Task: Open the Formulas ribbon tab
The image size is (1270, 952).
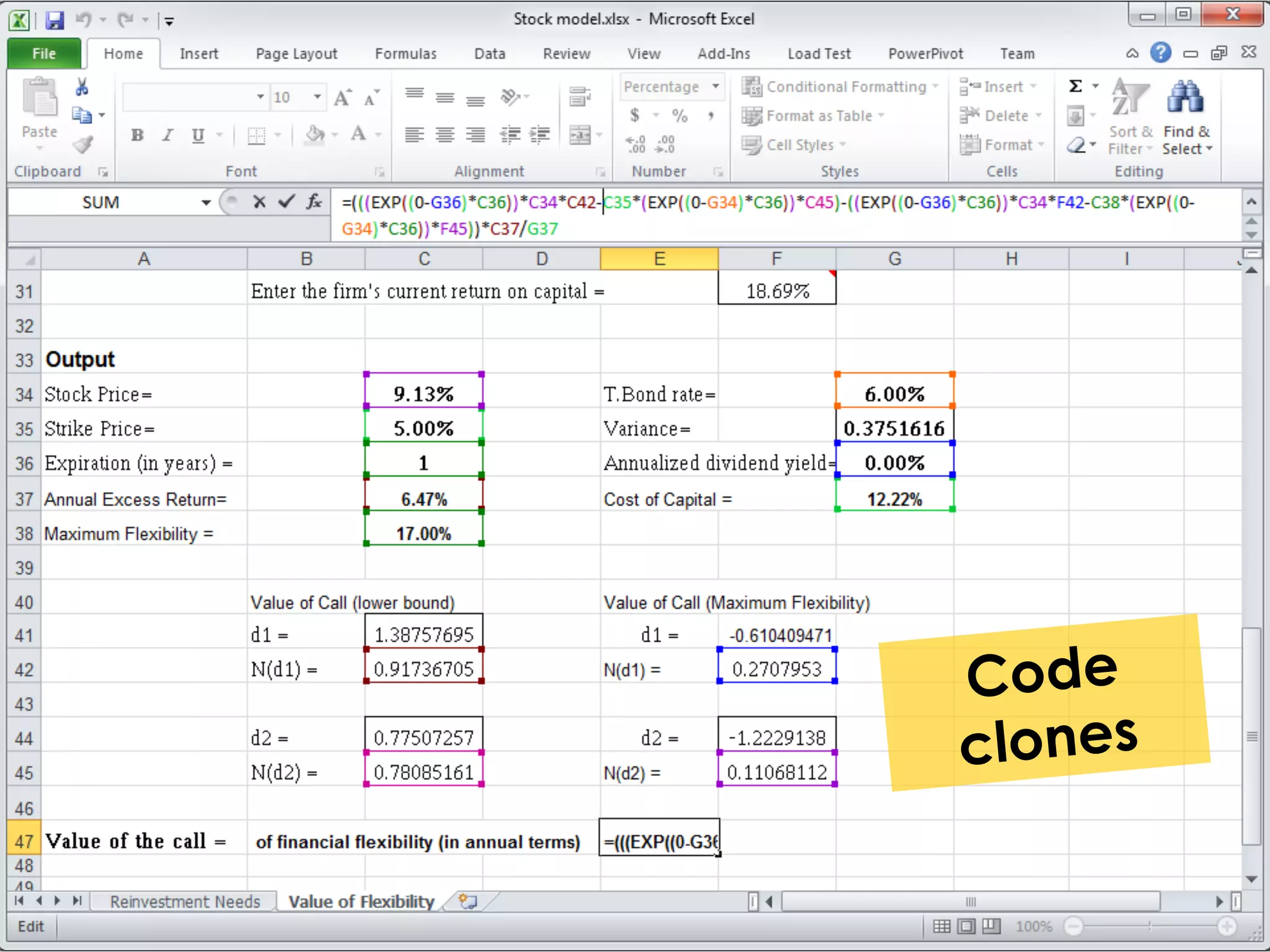Action: 406,54
